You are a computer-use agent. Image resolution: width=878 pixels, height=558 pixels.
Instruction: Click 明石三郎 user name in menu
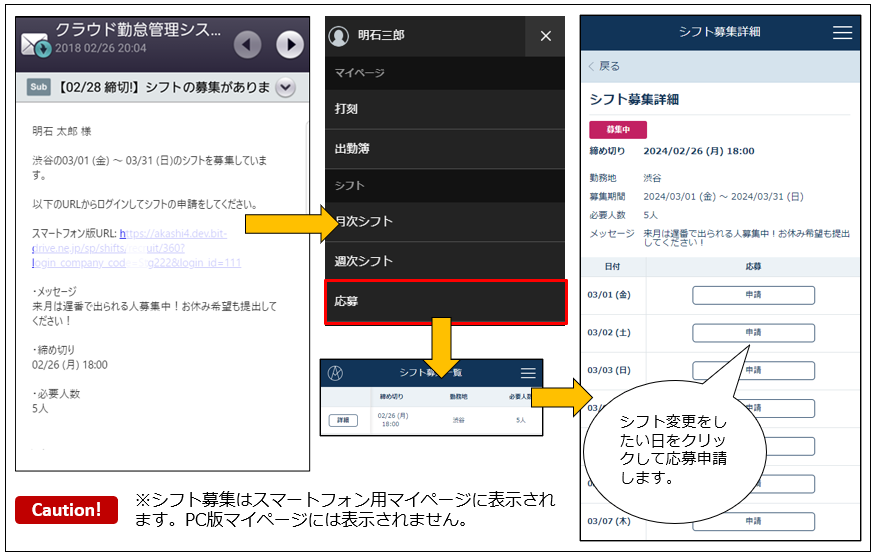tap(381, 35)
